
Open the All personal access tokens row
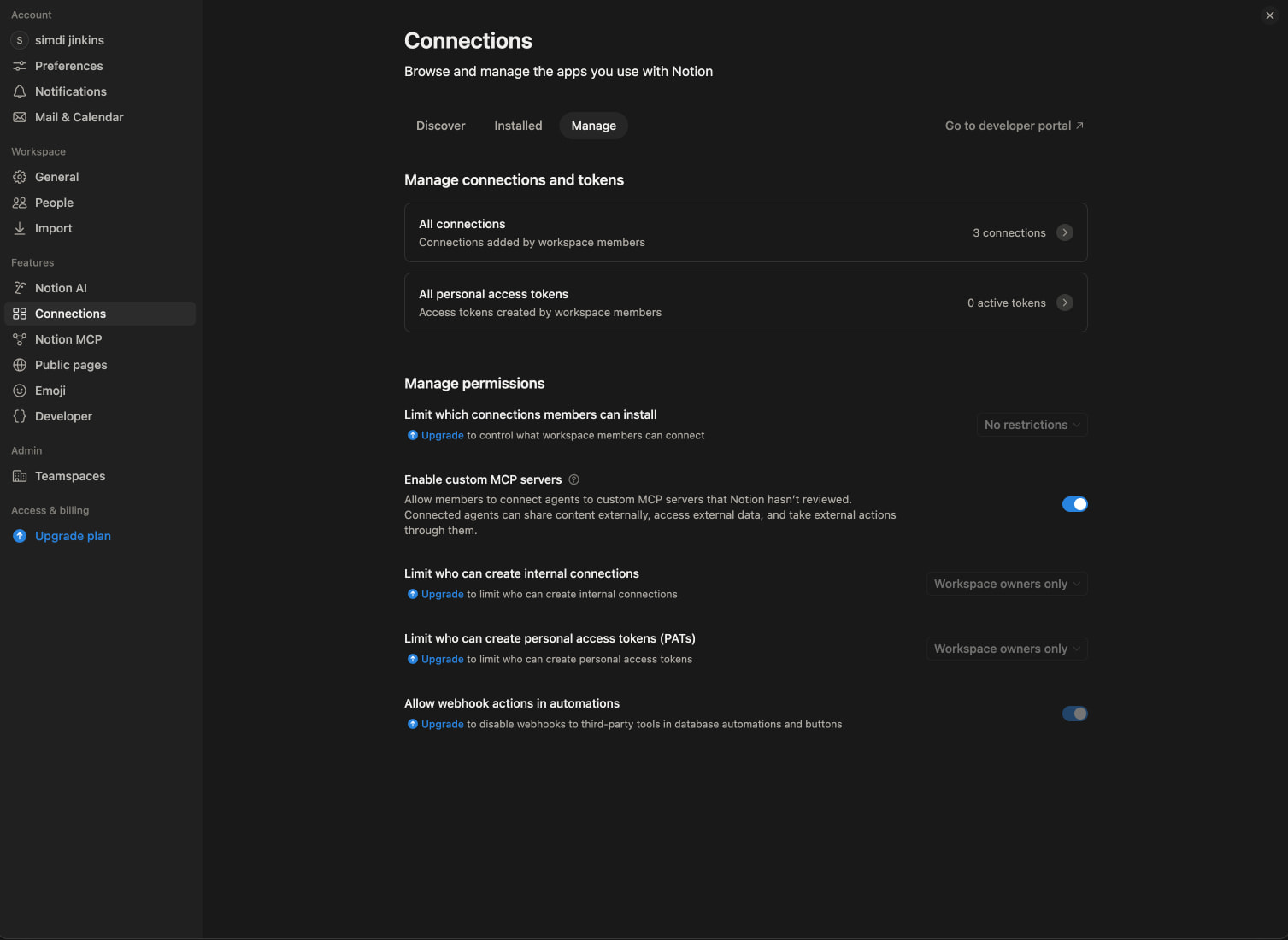point(746,303)
